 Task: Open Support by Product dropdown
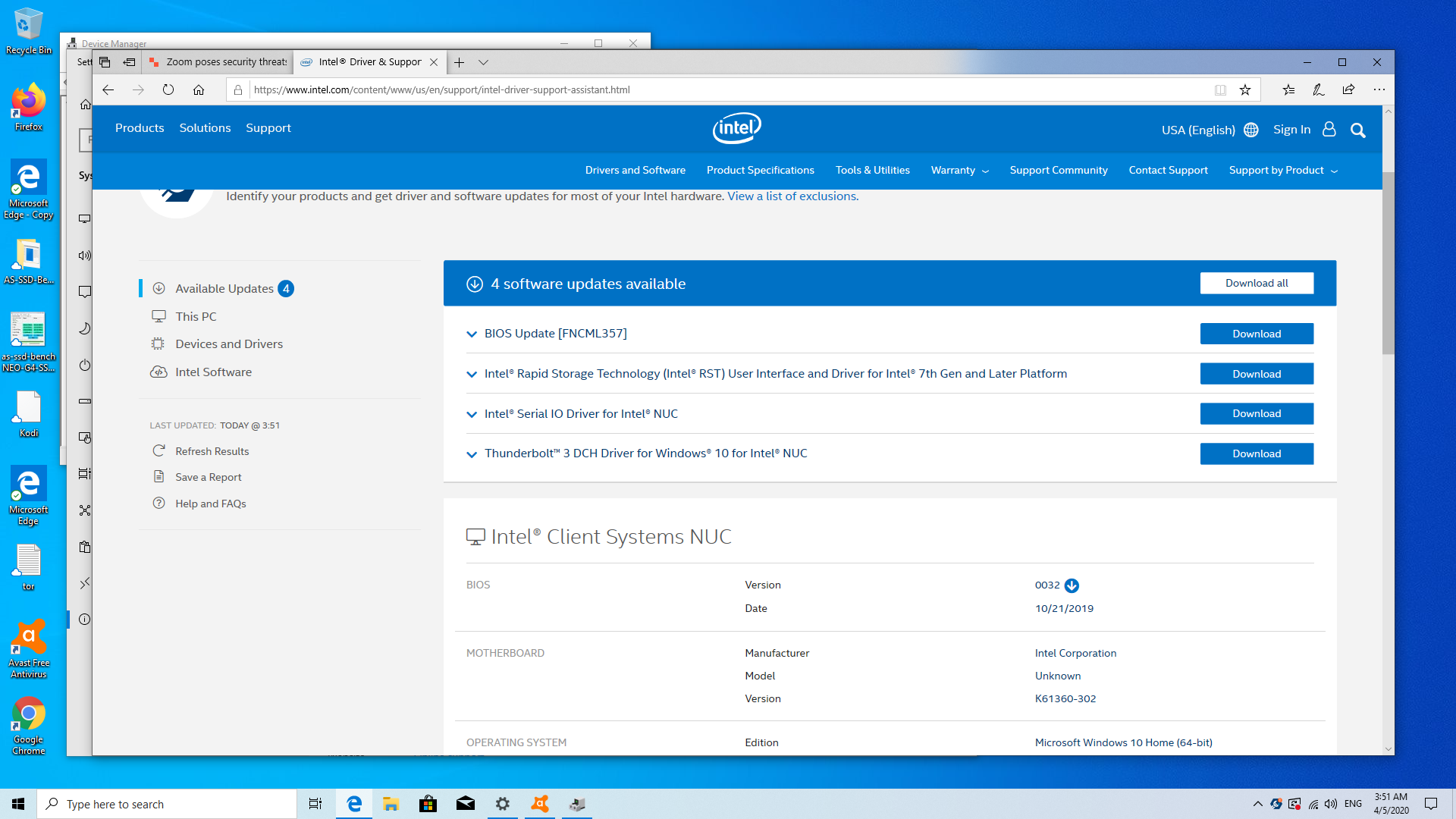point(1282,171)
